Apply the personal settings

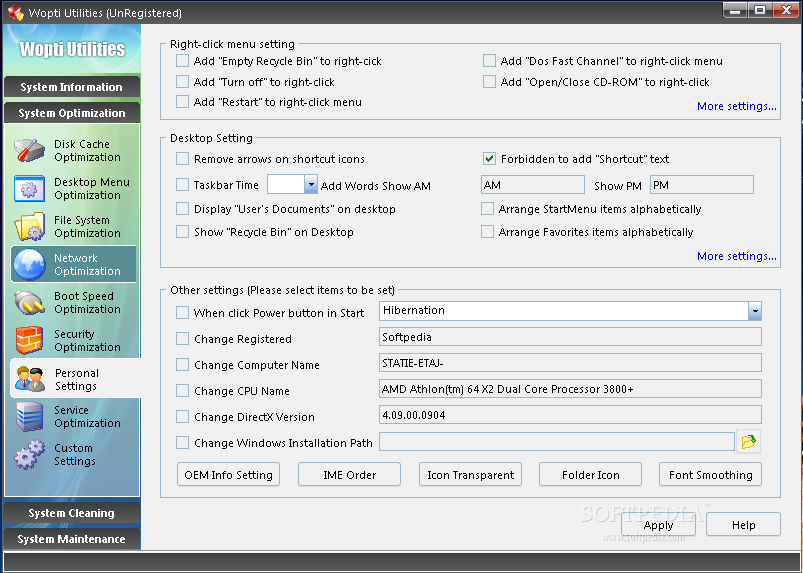click(x=659, y=525)
